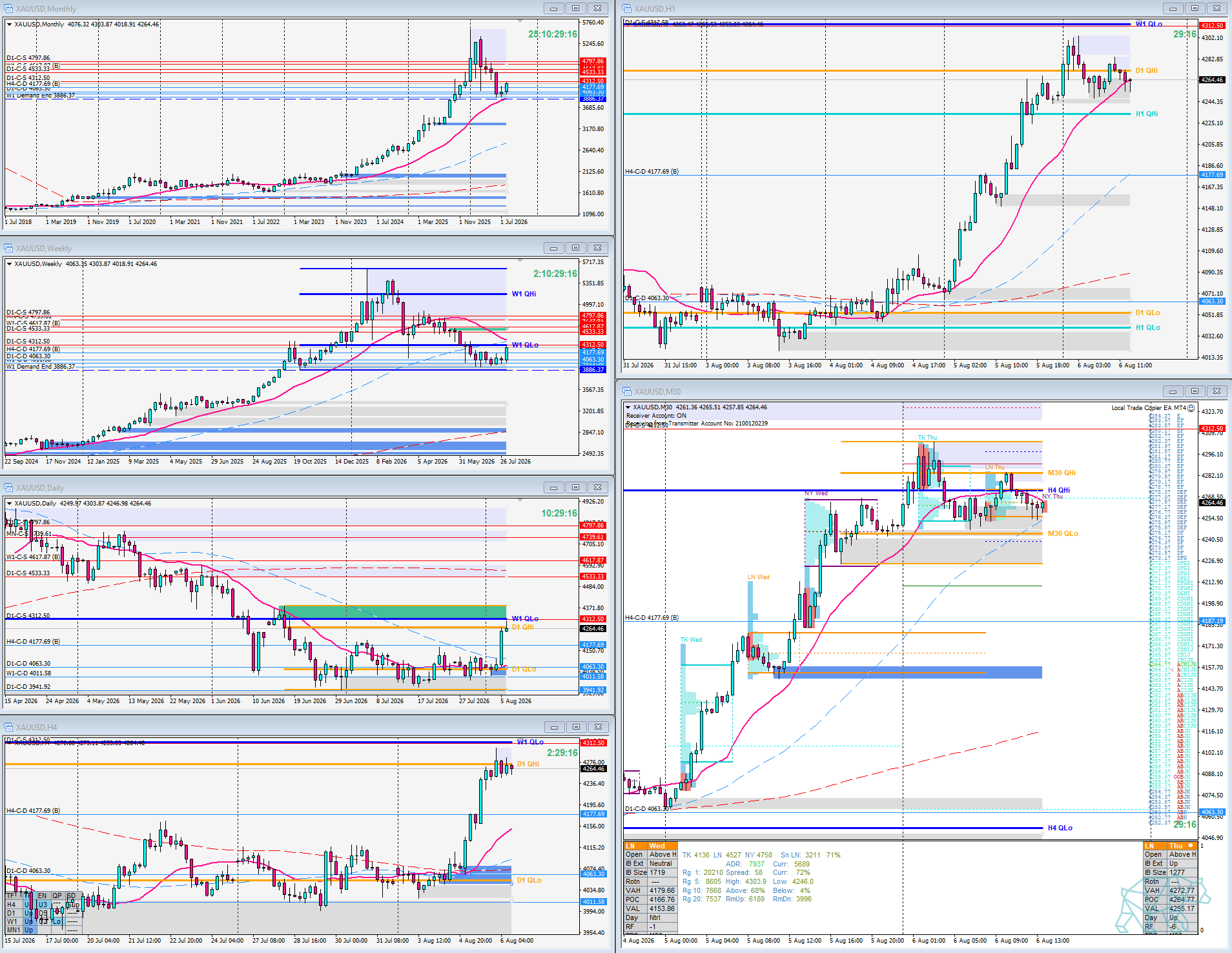Screen dimensions: 1232x953
Task: Toggle the QP column header in the H4 dashboard
Action: [x=57, y=896]
